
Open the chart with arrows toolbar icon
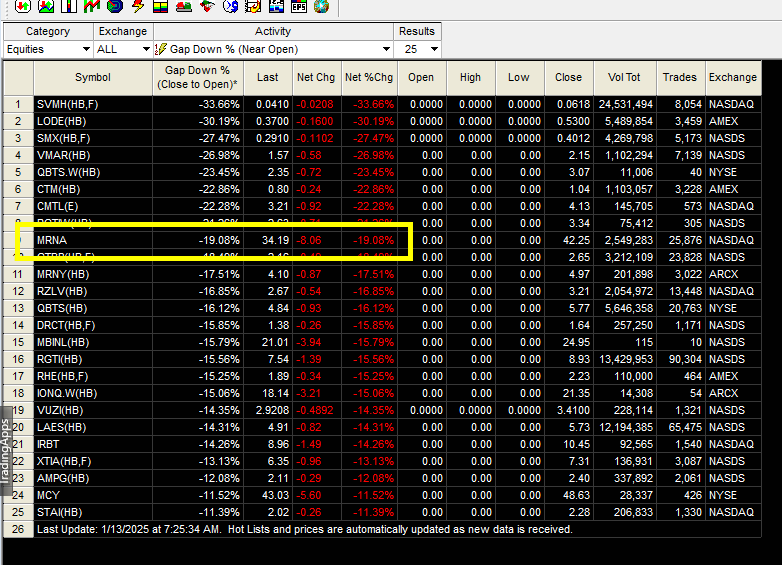click(46, 6)
